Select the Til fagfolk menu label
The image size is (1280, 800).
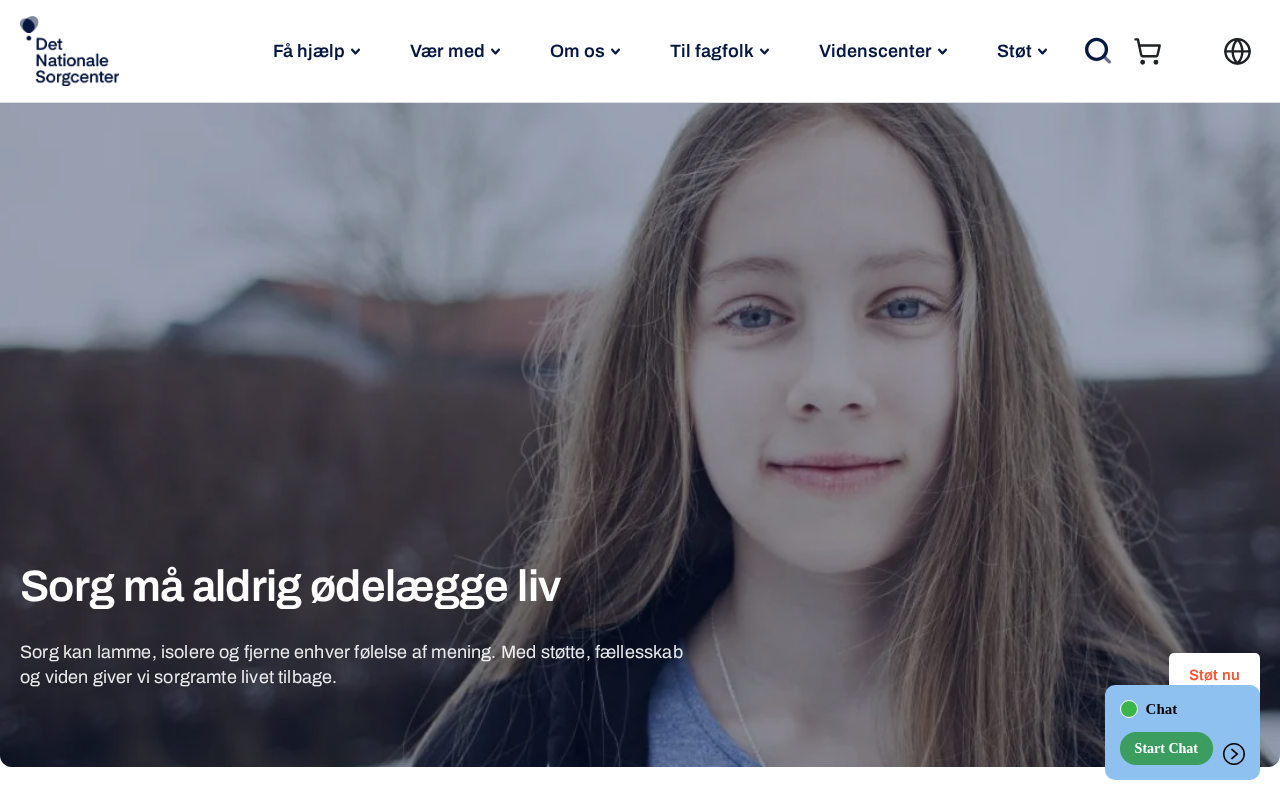(x=711, y=51)
